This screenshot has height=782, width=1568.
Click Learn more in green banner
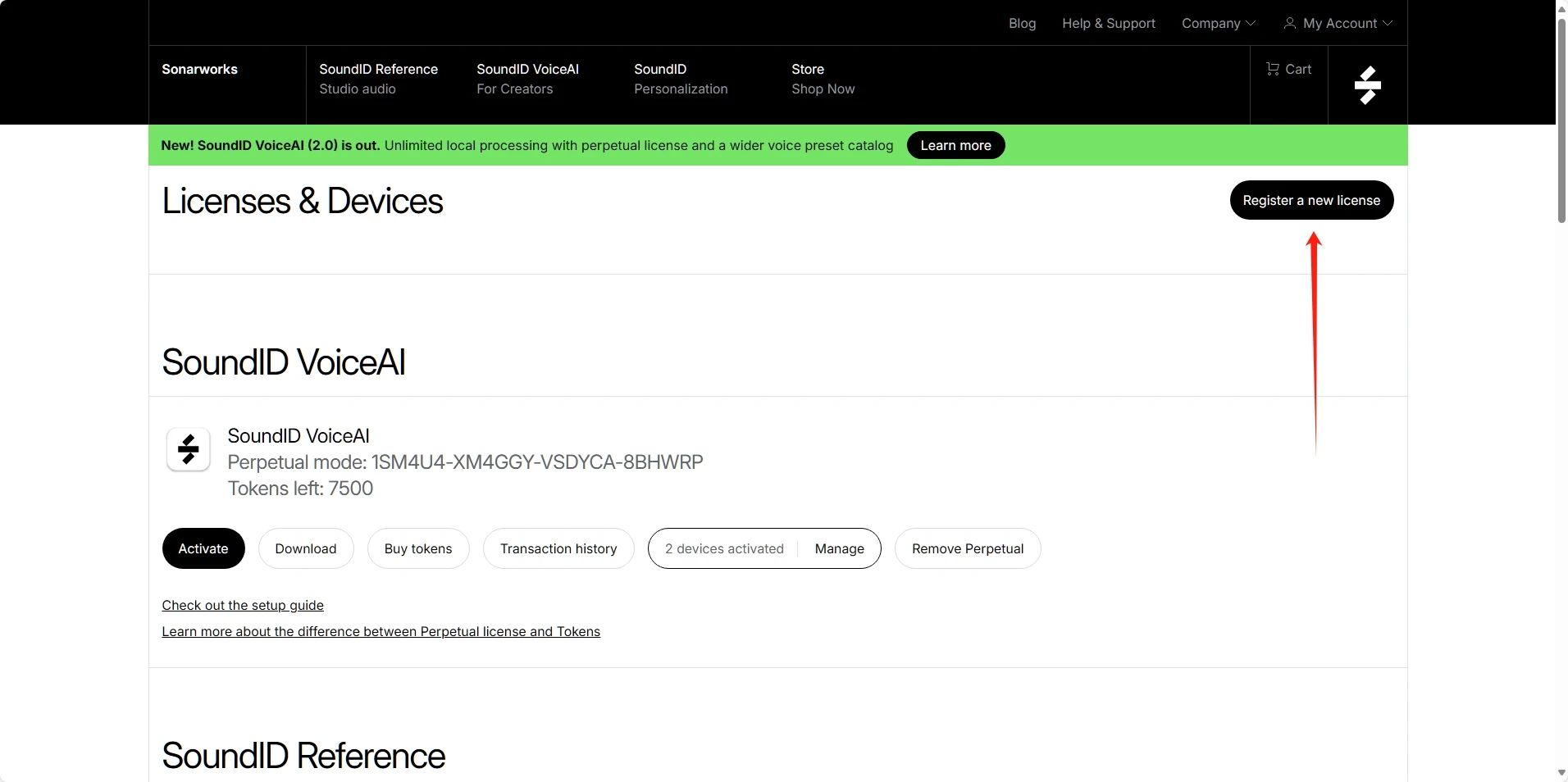click(x=955, y=145)
